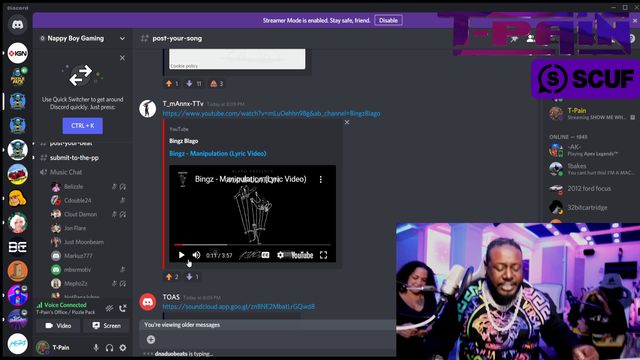Open -AK- in member list

coord(591,150)
